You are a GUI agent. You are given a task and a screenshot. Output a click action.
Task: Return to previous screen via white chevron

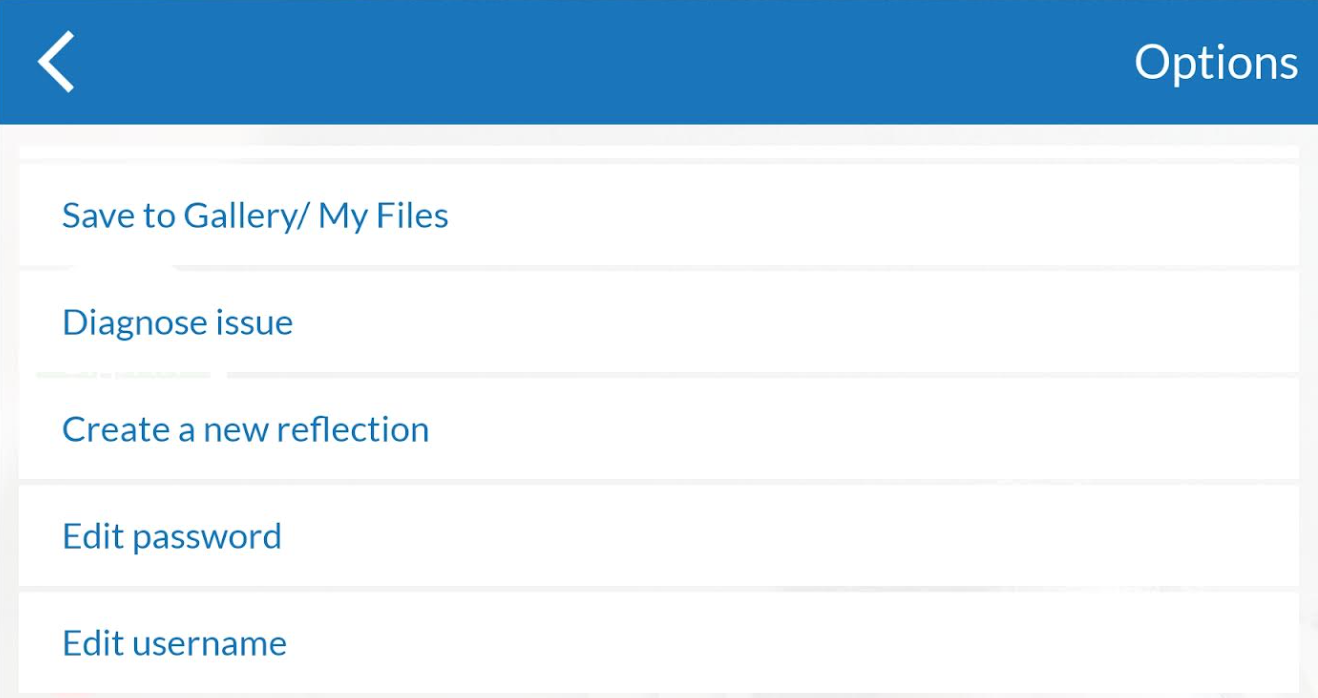click(x=57, y=62)
